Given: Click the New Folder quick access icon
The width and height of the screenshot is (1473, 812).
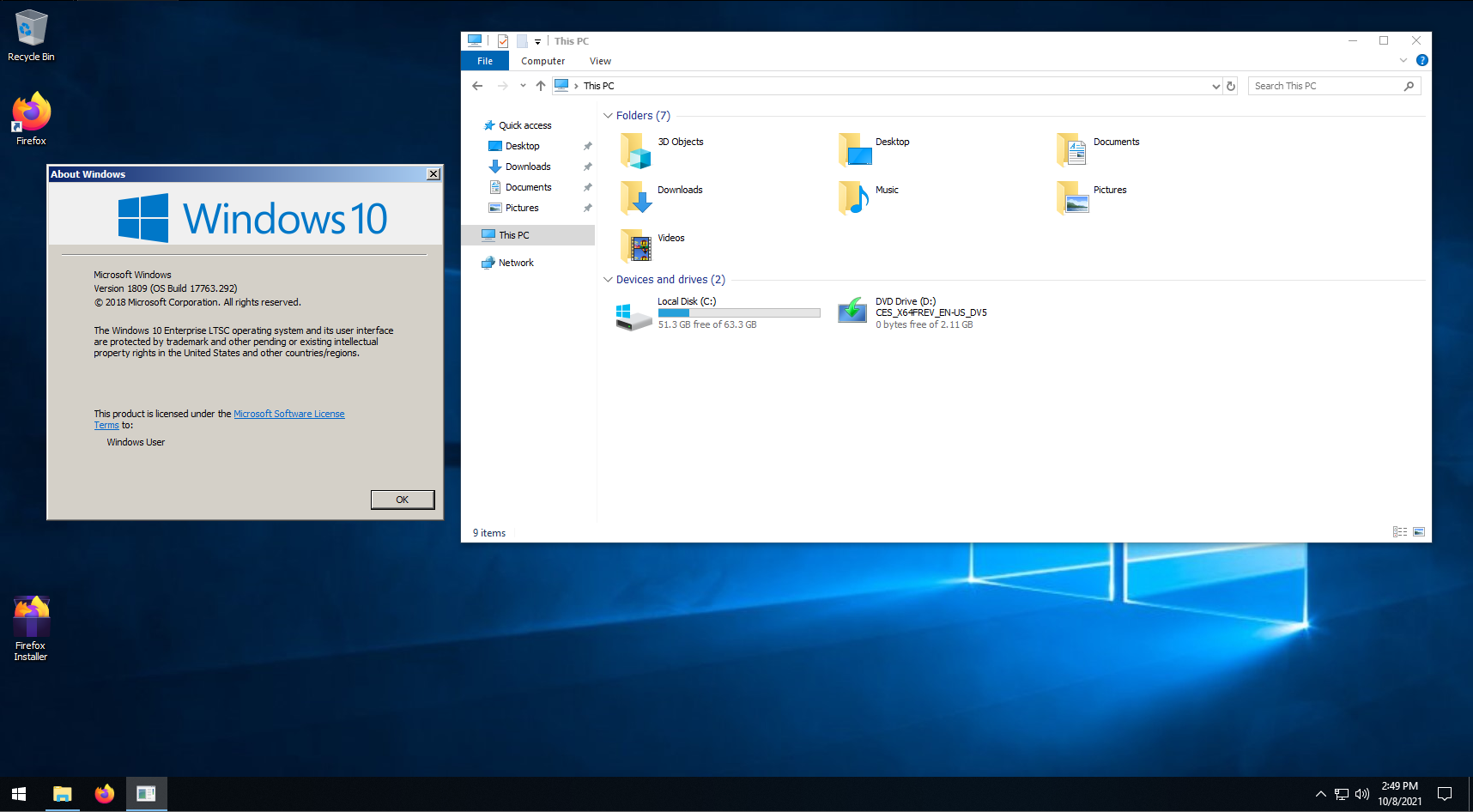Looking at the screenshot, I should tap(522, 40).
